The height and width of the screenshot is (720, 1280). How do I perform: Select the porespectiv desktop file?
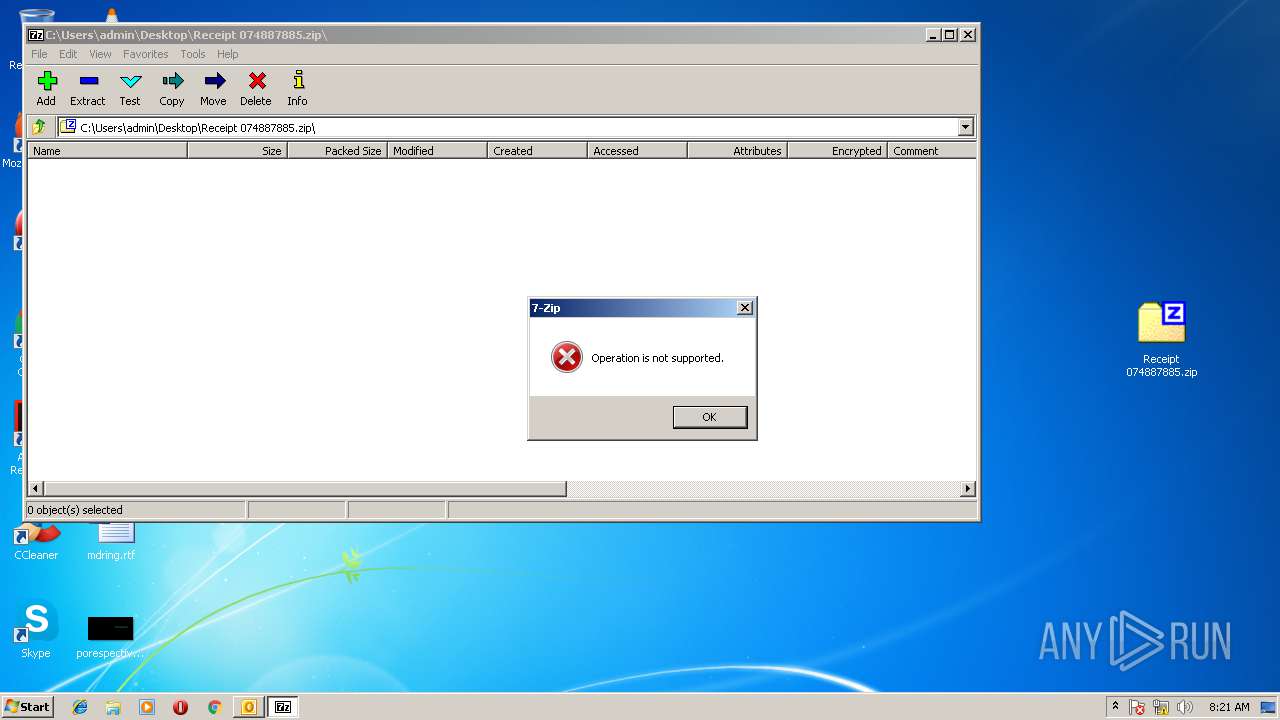point(110,637)
